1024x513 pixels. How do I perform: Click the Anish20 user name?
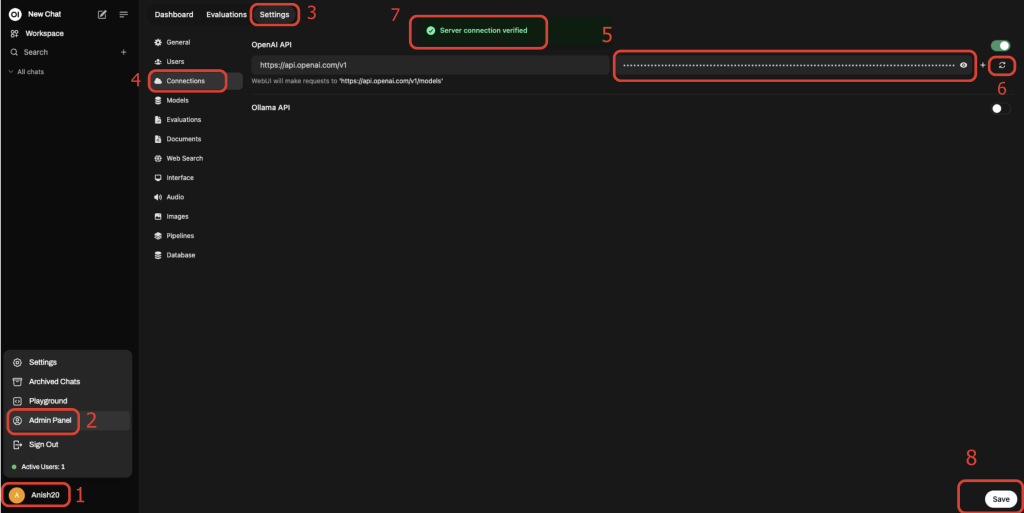click(x=45, y=495)
